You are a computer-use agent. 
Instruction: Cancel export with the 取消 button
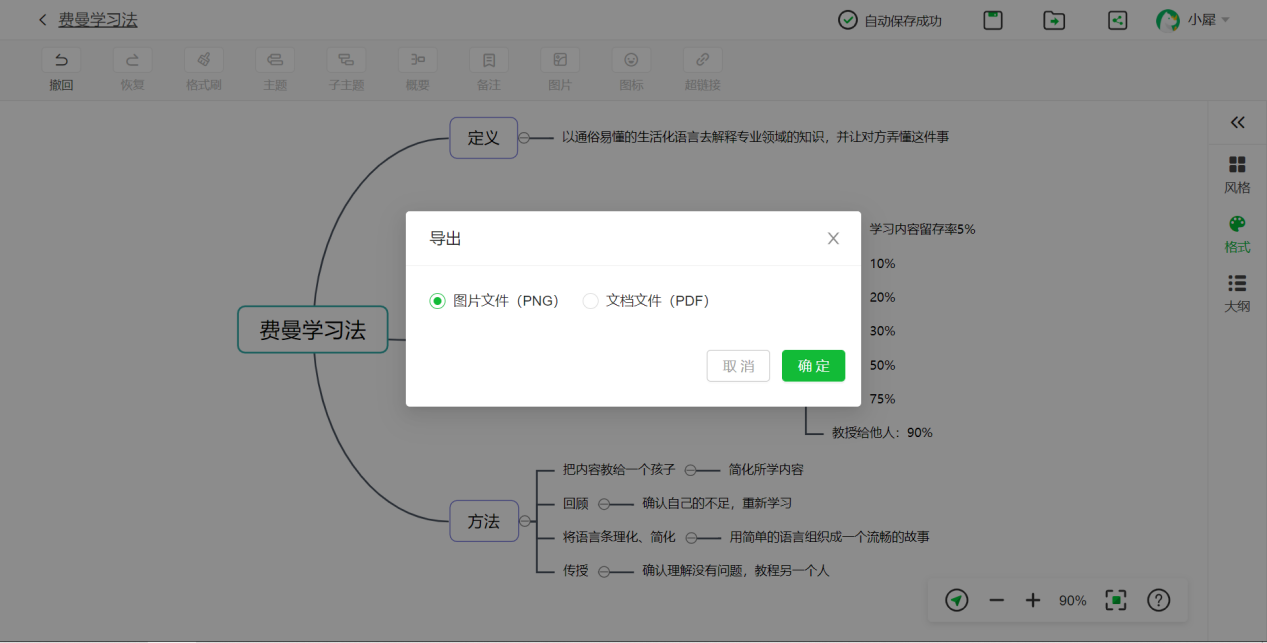coord(738,365)
